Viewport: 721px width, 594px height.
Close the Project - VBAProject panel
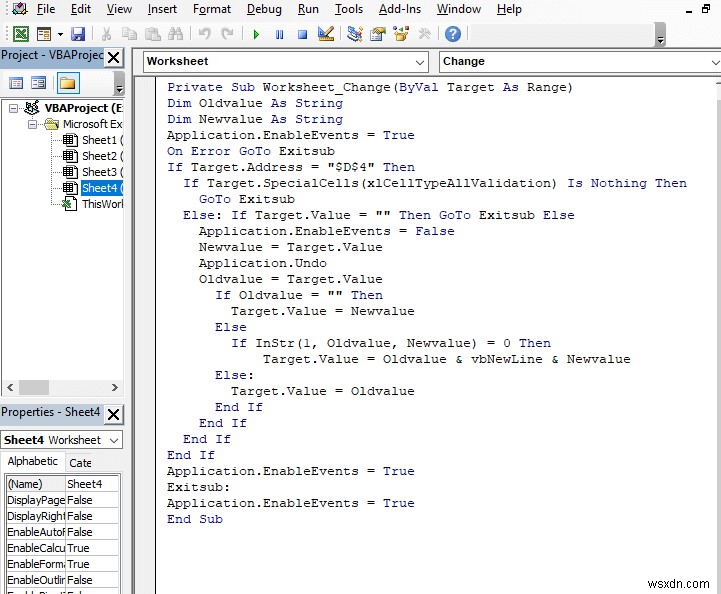[113, 57]
